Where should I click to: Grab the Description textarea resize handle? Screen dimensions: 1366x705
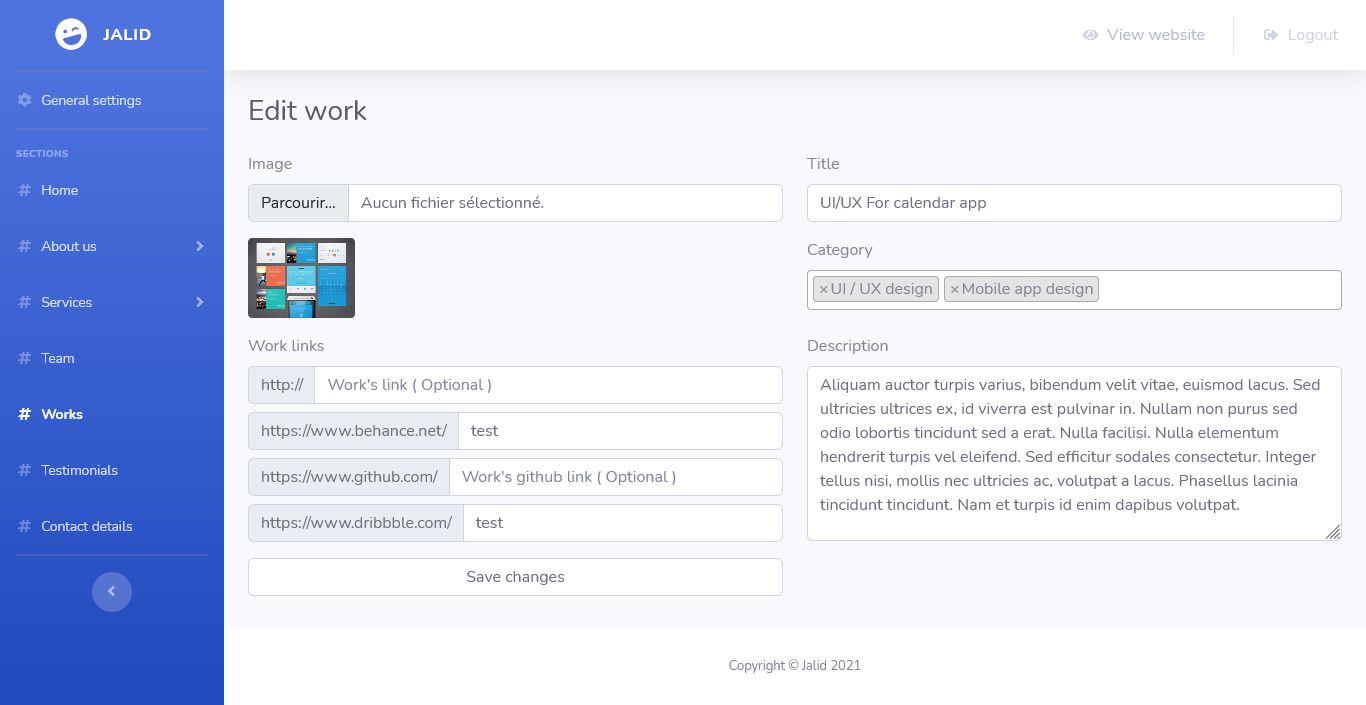click(x=1333, y=533)
